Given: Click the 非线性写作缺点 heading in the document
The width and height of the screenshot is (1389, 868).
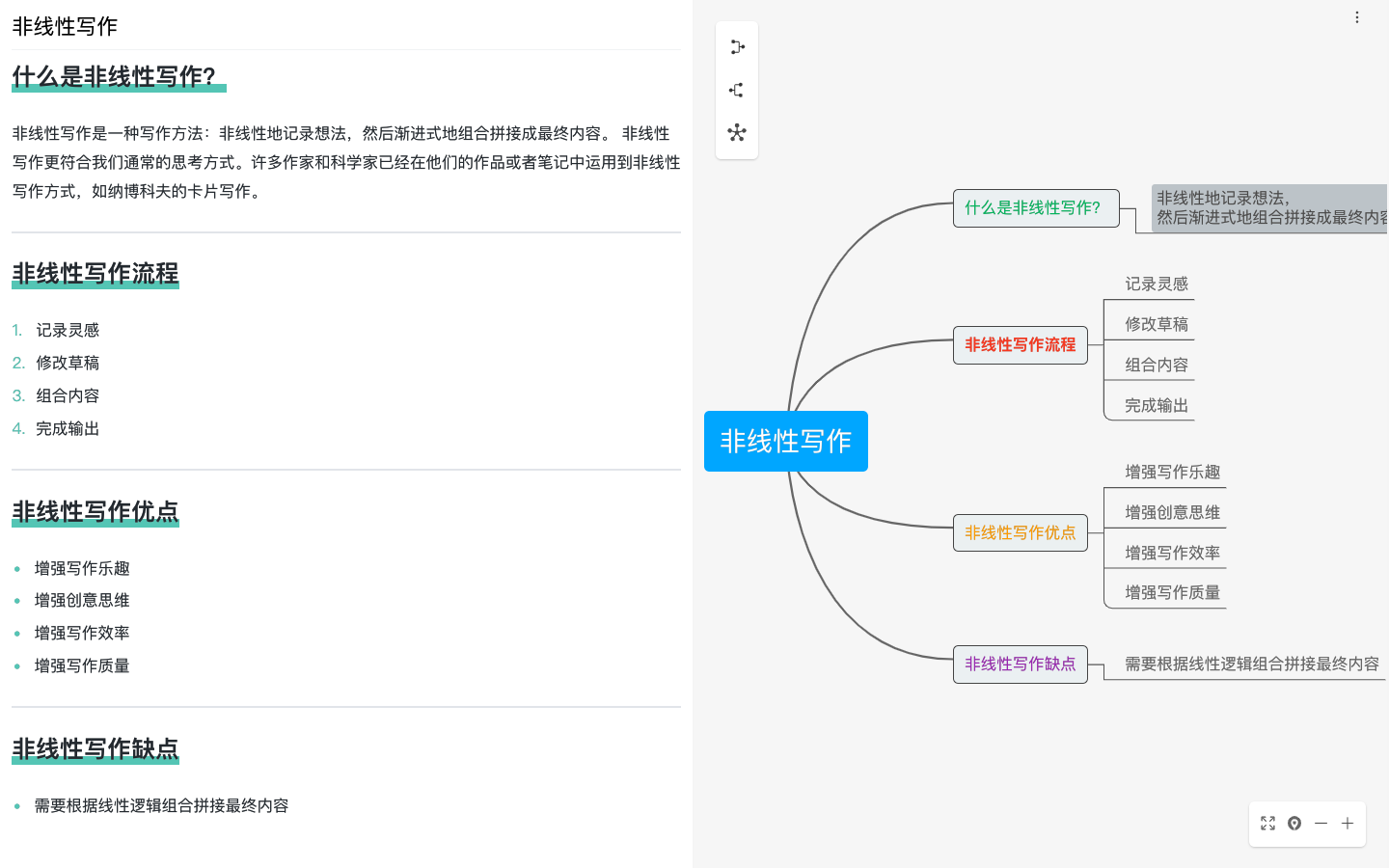Looking at the screenshot, I should [x=95, y=749].
